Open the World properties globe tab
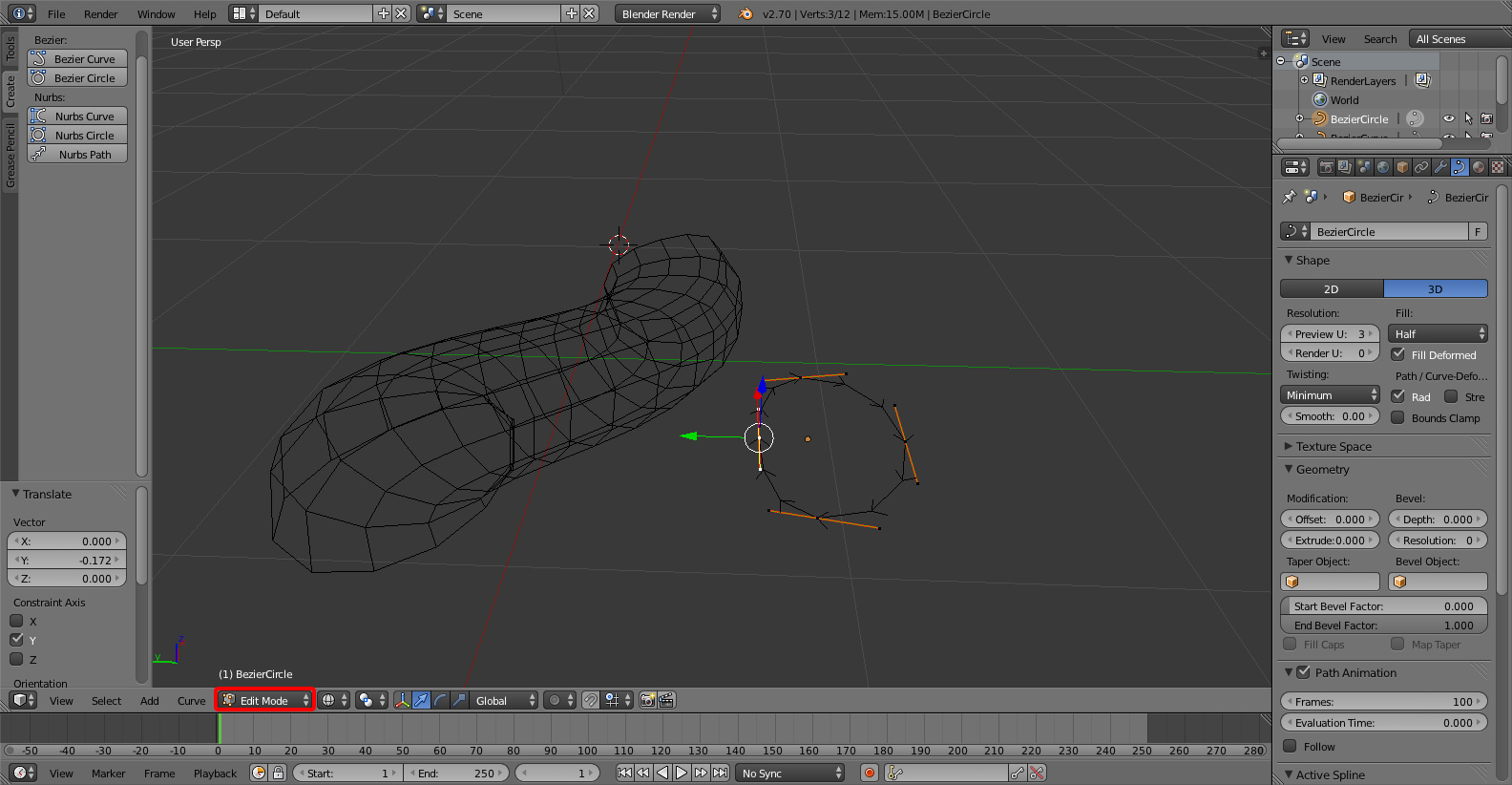1512x785 pixels. click(1383, 167)
